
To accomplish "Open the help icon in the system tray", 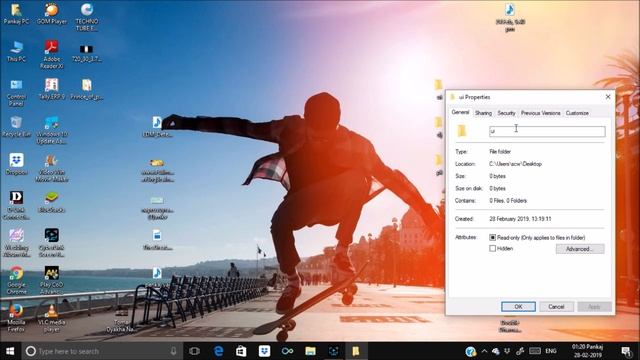I will click(x=470, y=351).
